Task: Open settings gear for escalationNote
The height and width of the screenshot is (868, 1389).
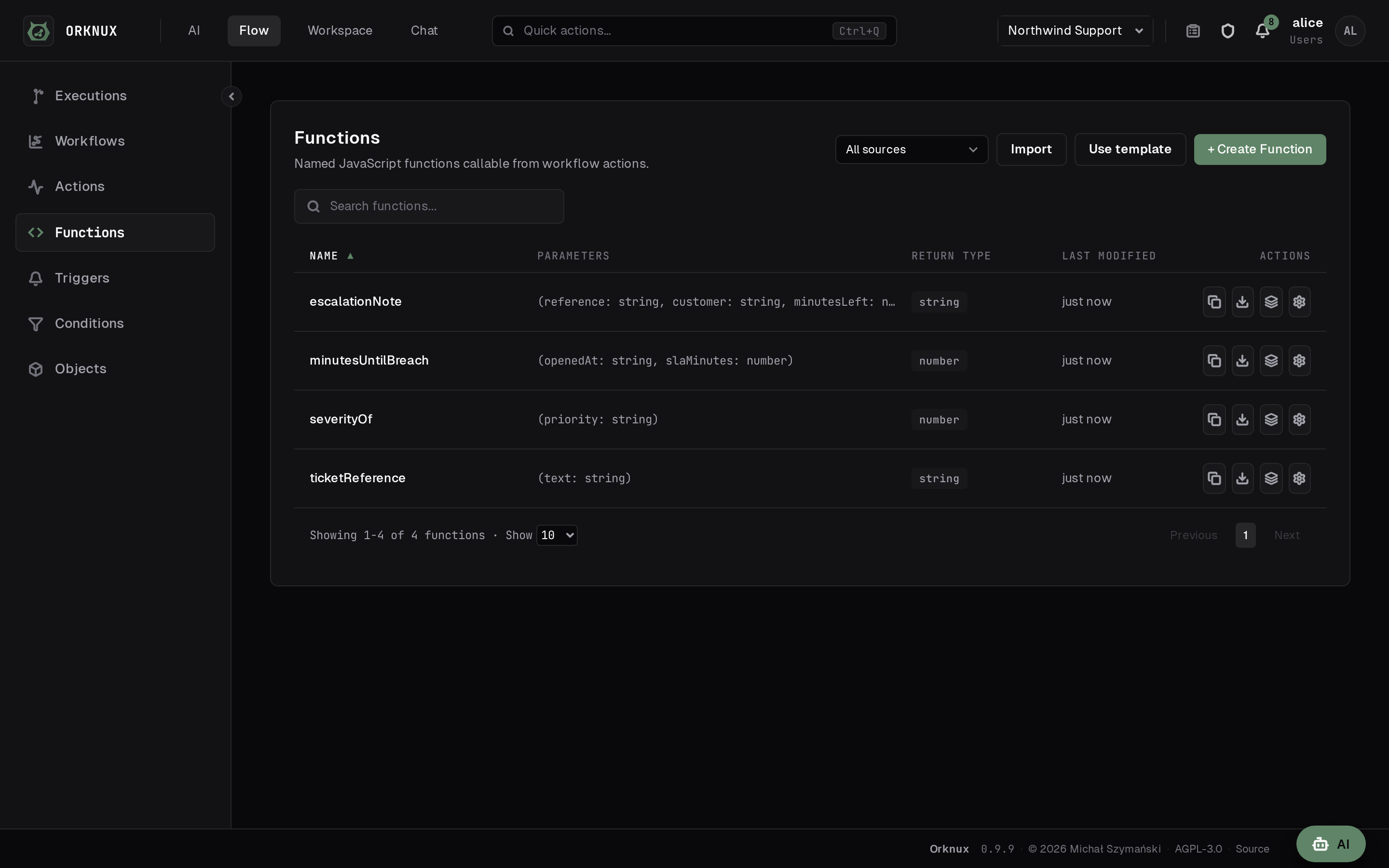Action: click(x=1299, y=302)
